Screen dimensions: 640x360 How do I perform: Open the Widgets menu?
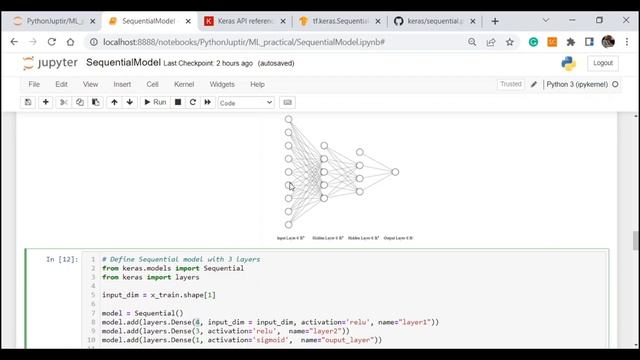(x=222, y=84)
